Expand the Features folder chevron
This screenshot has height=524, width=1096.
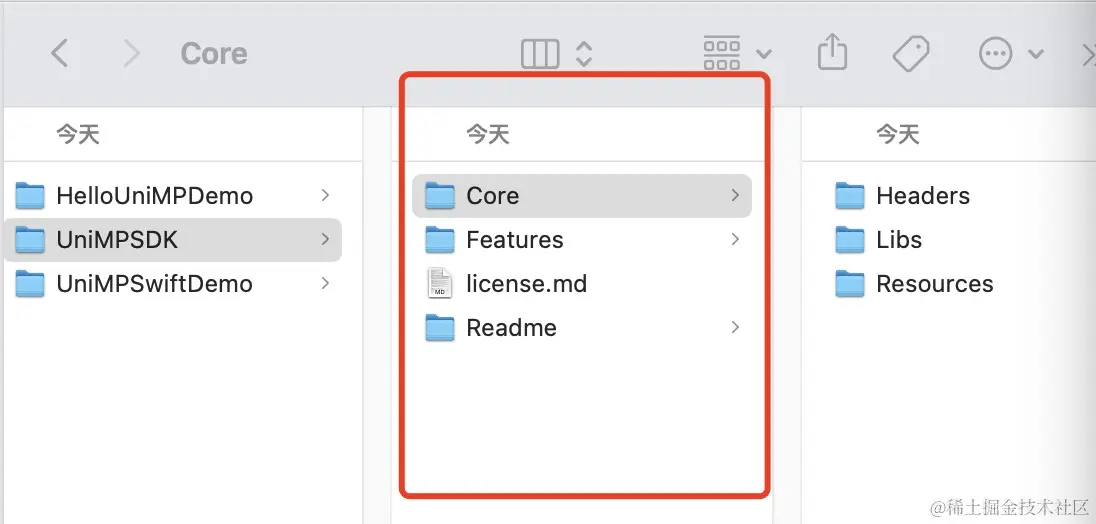735,240
